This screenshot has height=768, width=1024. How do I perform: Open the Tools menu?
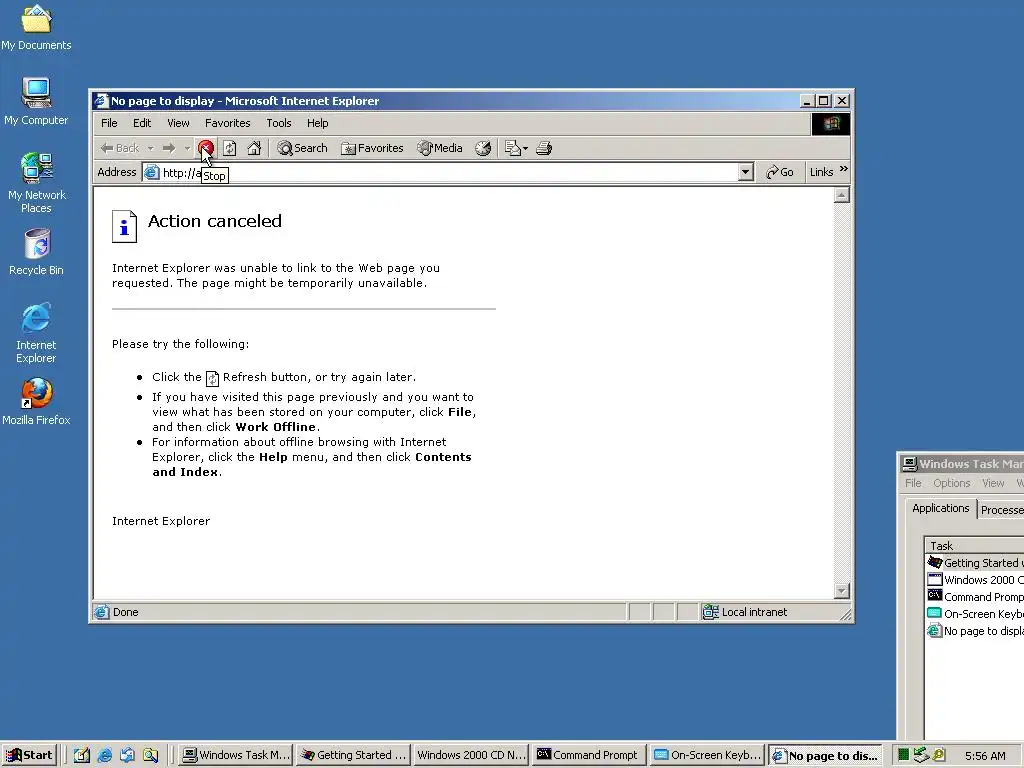pos(279,123)
